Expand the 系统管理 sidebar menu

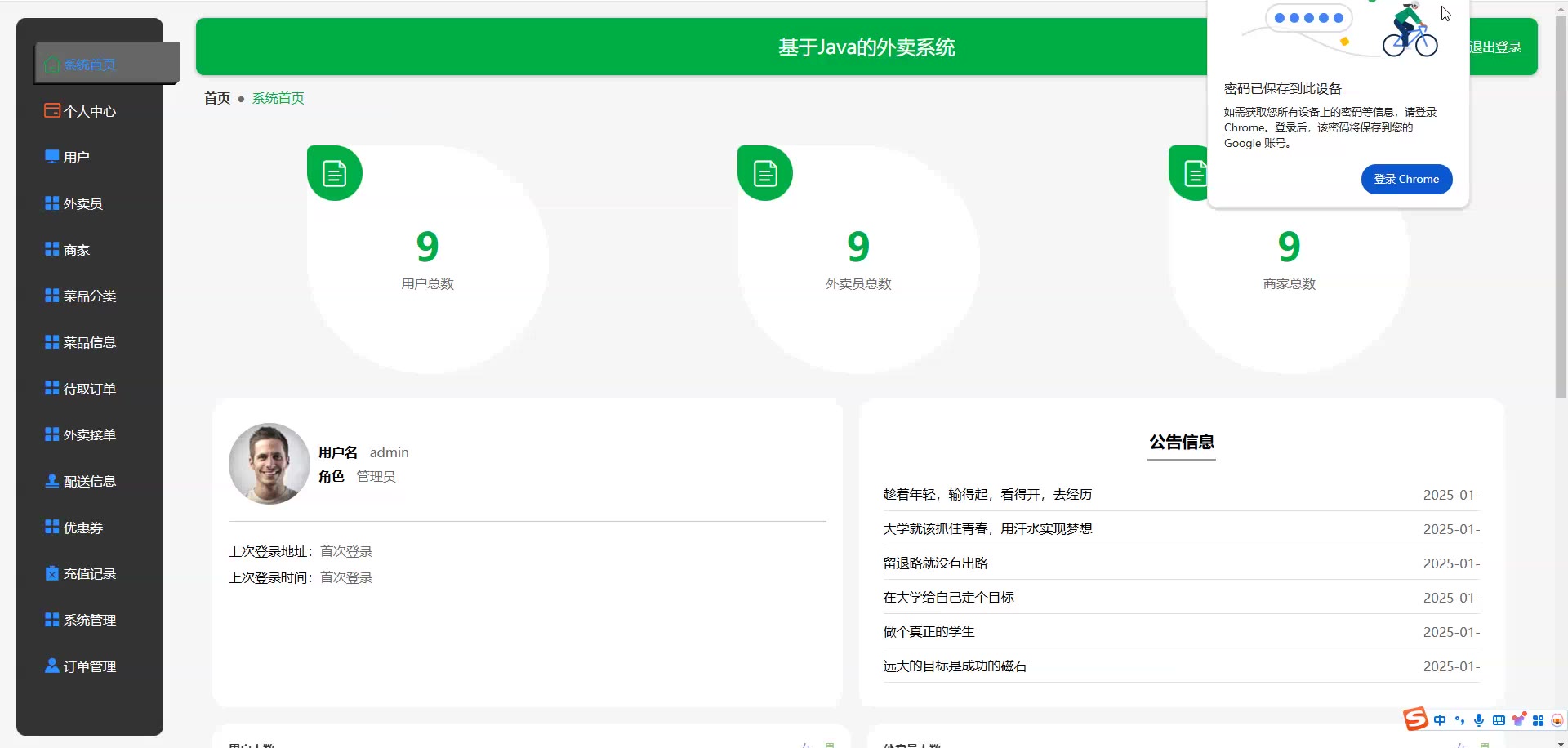[89, 620]
